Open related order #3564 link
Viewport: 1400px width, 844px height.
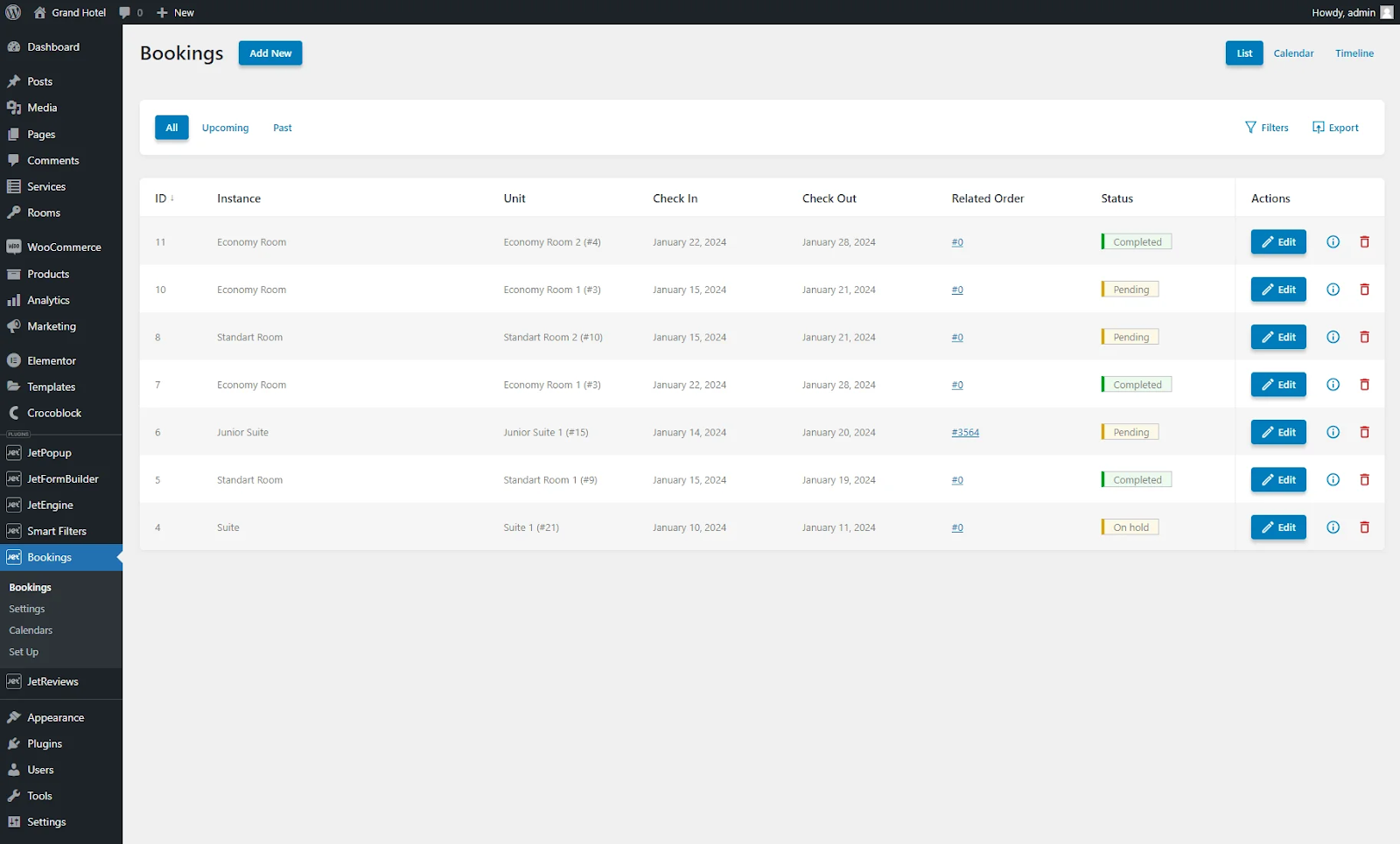(x=965, y=432)
